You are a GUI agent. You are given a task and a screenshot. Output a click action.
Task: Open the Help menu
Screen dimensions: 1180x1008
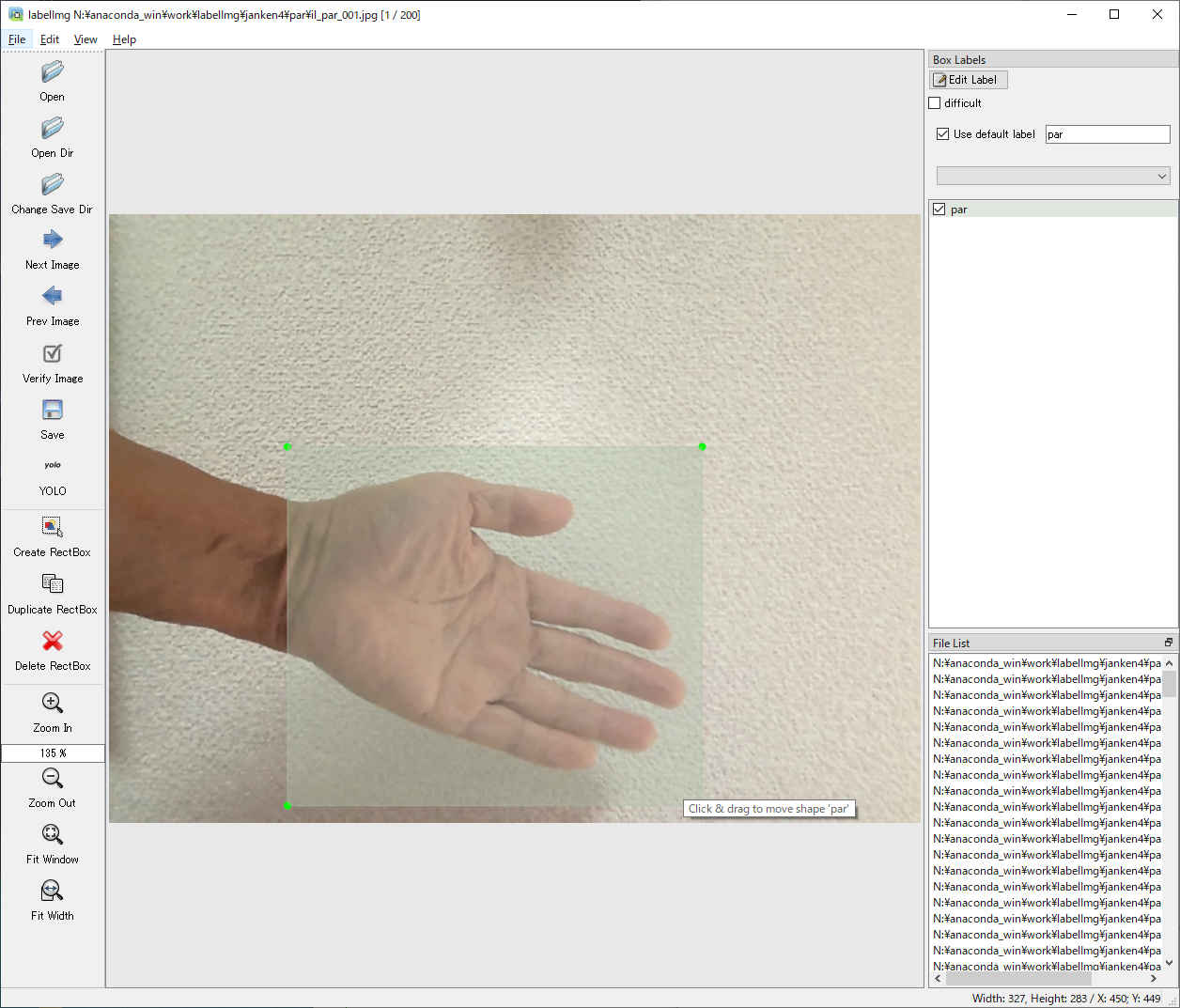tap(124, 39)
